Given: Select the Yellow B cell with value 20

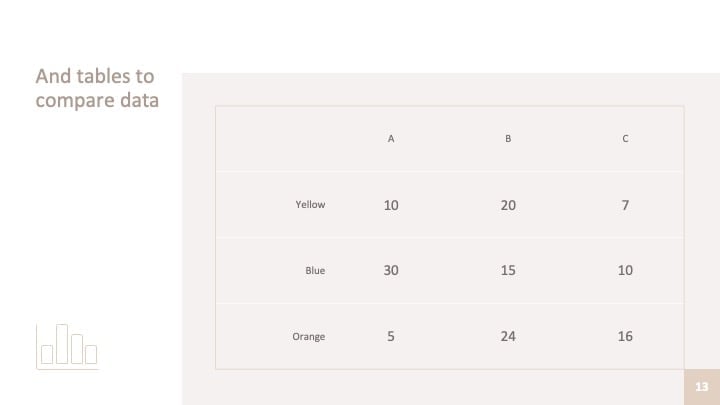Looking at the screenshot, I should pyautogui.click(x=508, y=205).
